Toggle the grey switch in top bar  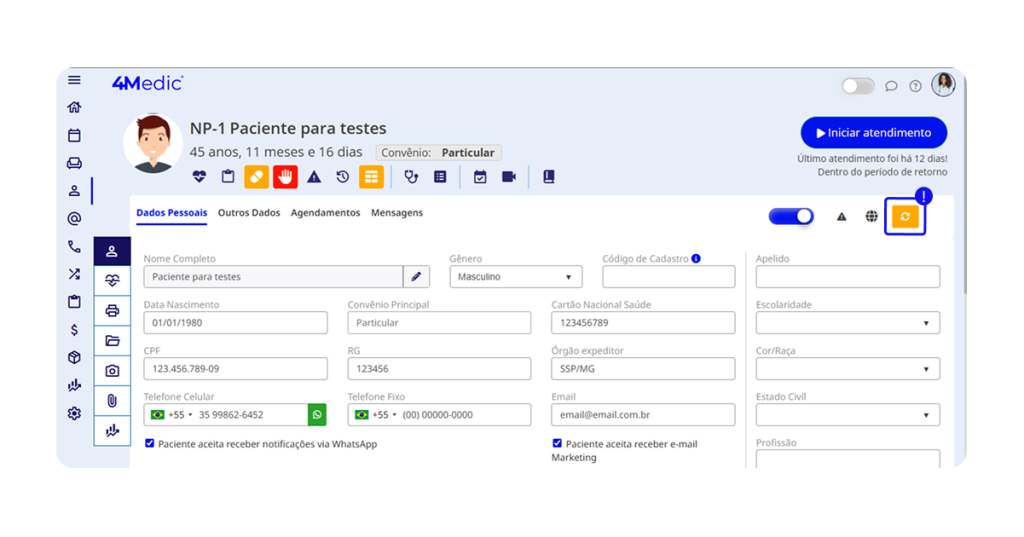click(857, 86)
